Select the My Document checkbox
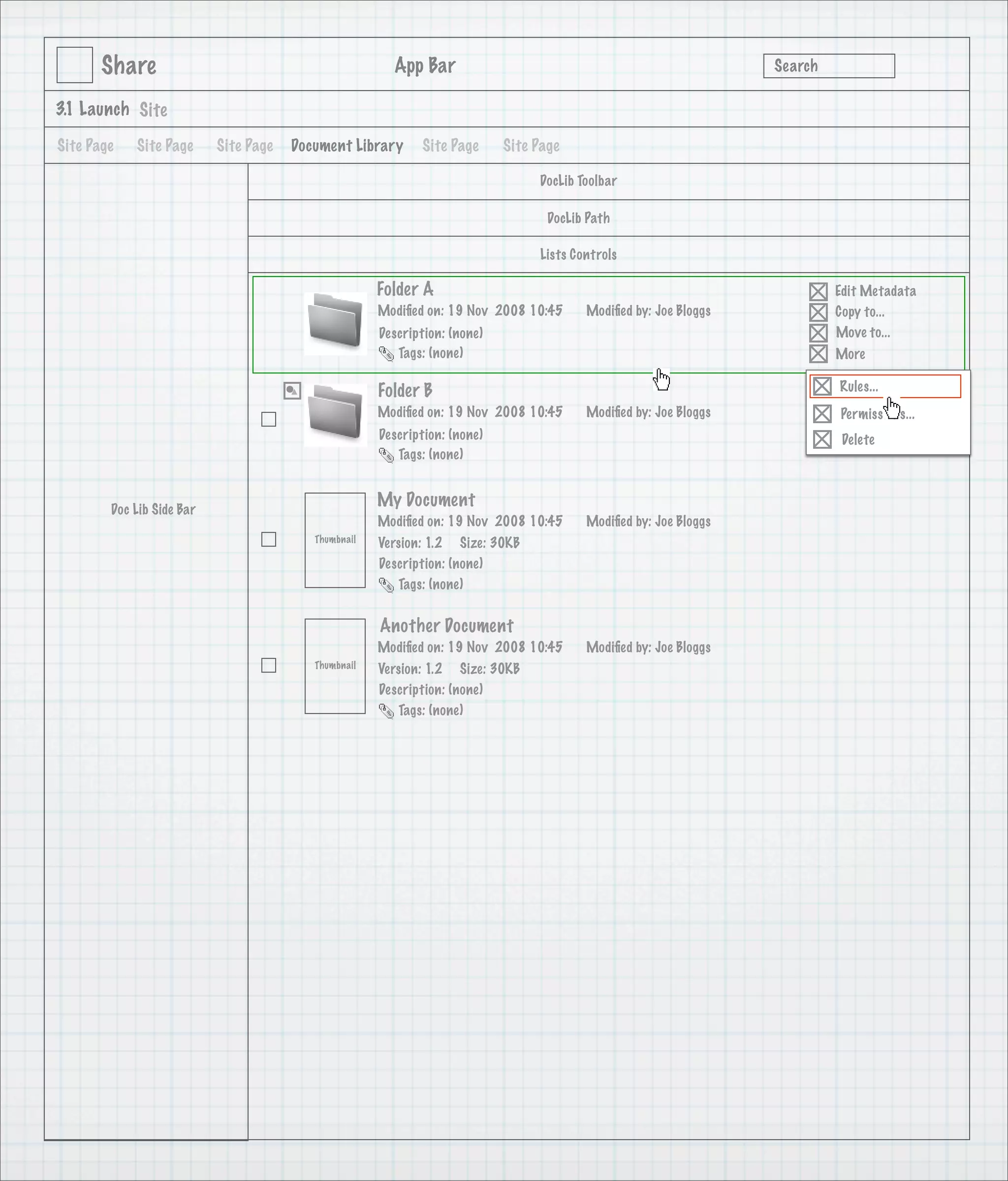This screenshot has width=1008, height=1181. pos(269,539)
